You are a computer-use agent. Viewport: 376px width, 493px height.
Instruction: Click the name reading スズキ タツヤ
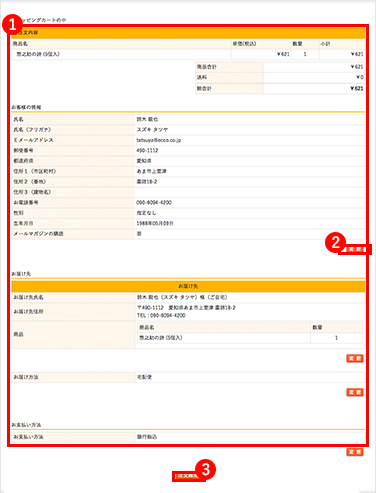pos(152,129)
